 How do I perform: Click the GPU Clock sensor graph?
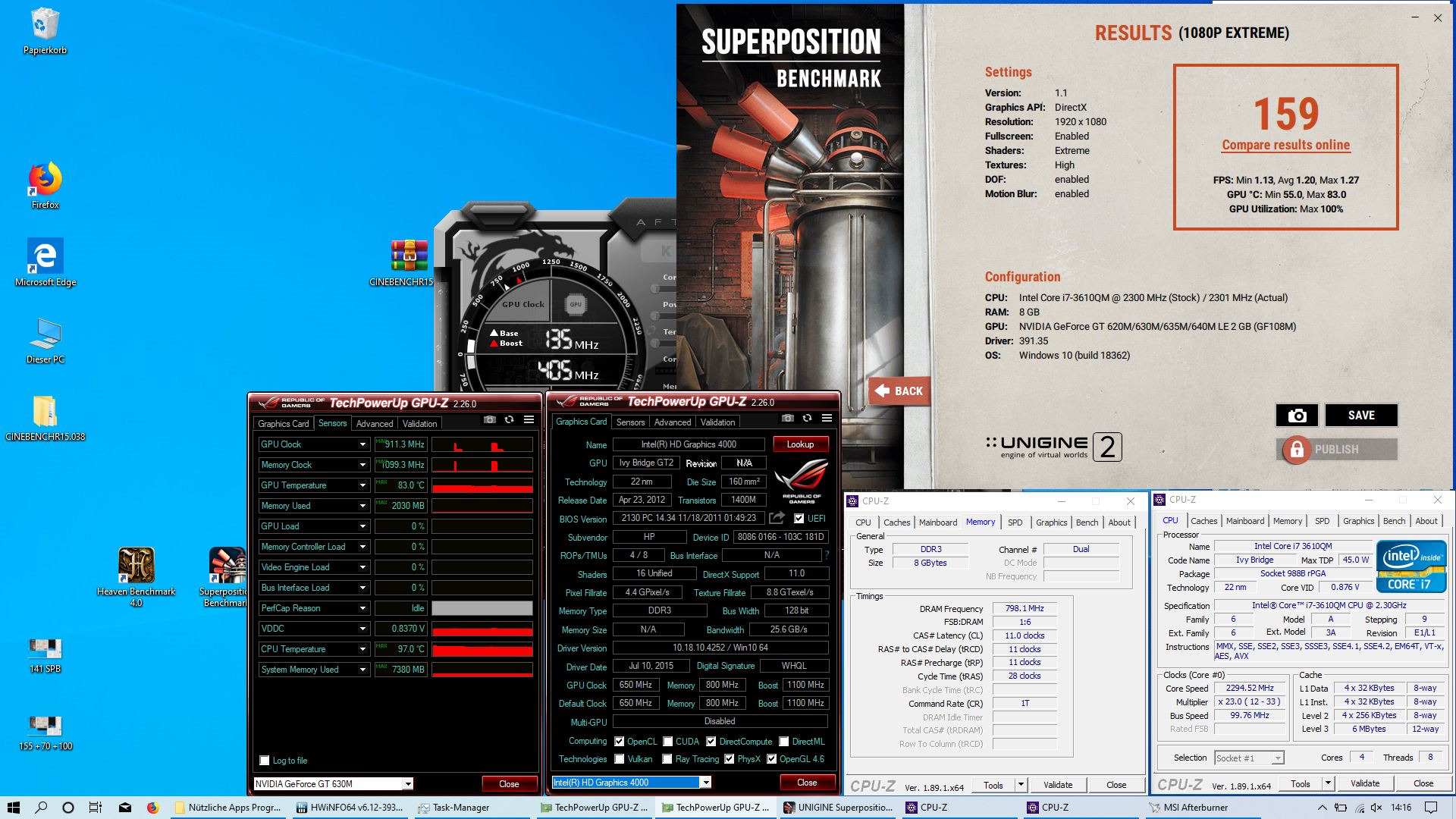pos(482,444)
